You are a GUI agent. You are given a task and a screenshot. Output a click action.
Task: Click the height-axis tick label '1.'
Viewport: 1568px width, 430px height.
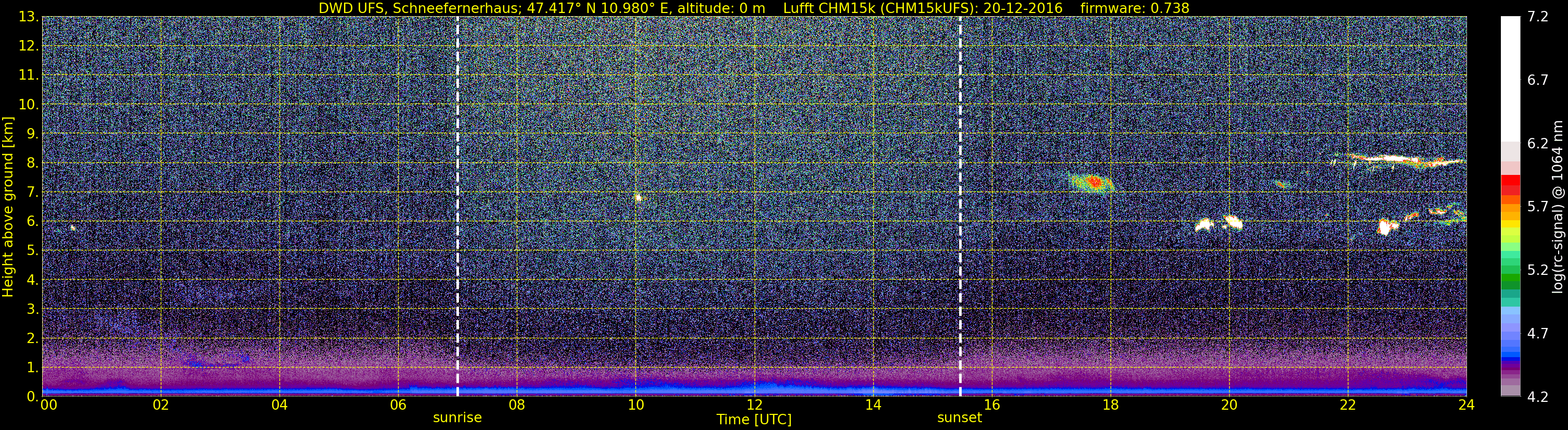[x=32, y=367]
